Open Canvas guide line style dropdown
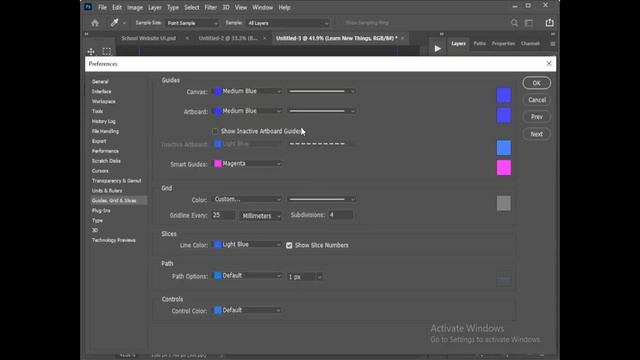Viewport: 640px width, 360px height. click(322, 91)
